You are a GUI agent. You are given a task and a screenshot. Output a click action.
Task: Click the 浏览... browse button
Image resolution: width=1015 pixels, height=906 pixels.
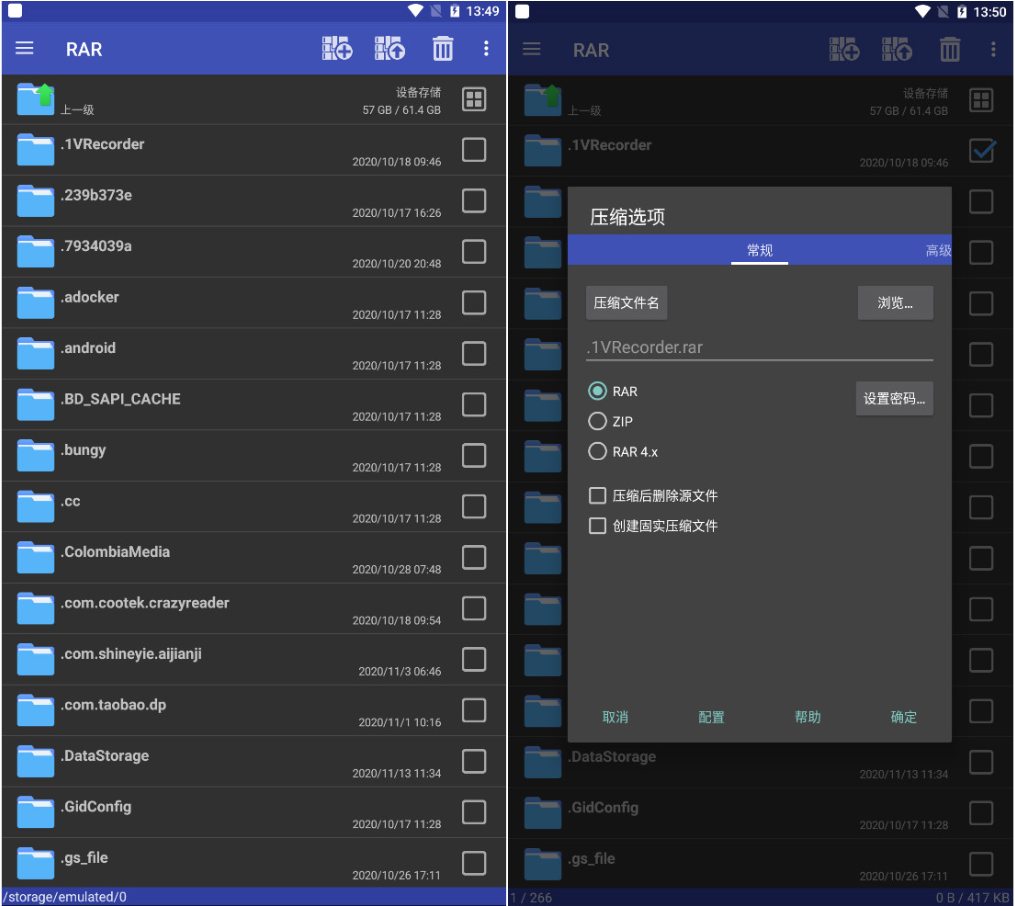click(x=895, y=303)
